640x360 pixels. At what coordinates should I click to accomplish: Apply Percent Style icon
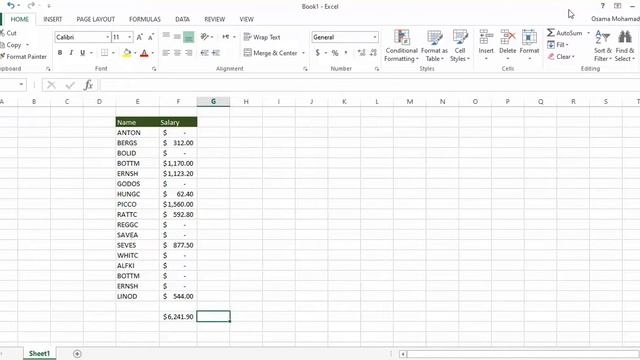[335, 53]
